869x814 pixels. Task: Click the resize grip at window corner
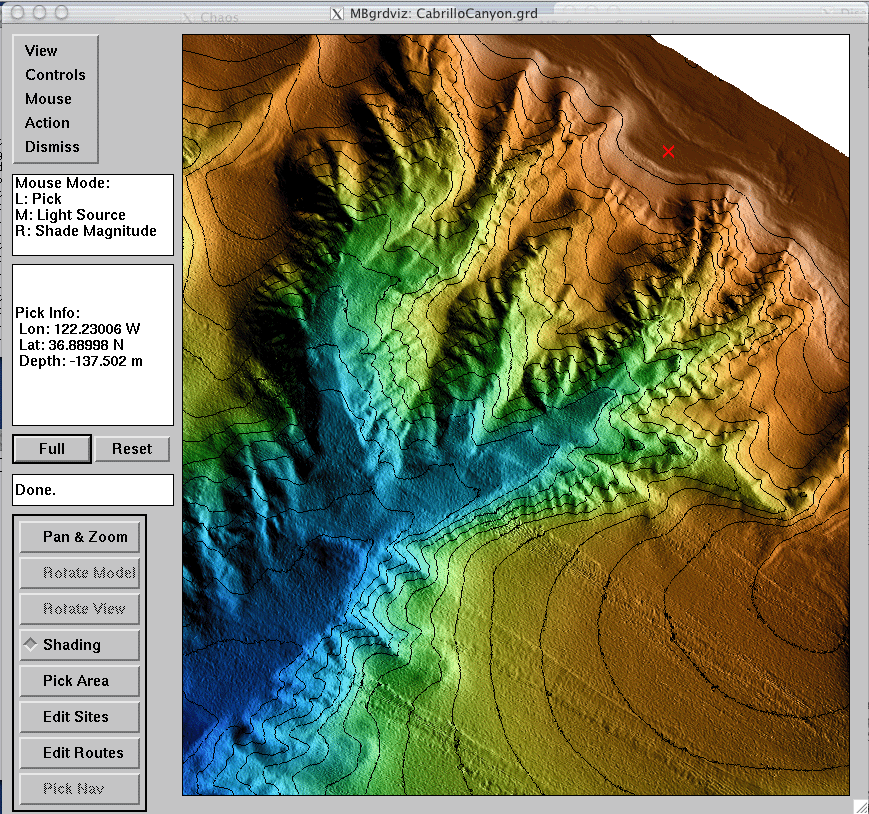coord(859,805)
